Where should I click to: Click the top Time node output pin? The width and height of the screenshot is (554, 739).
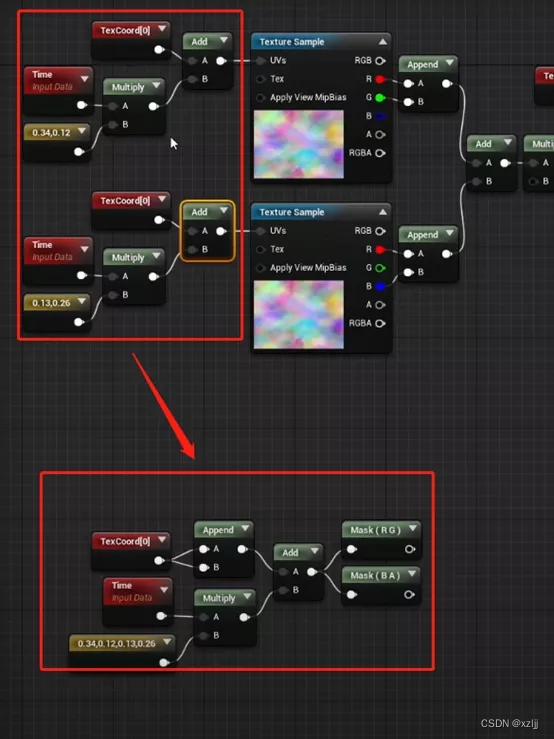pos(82,105)
